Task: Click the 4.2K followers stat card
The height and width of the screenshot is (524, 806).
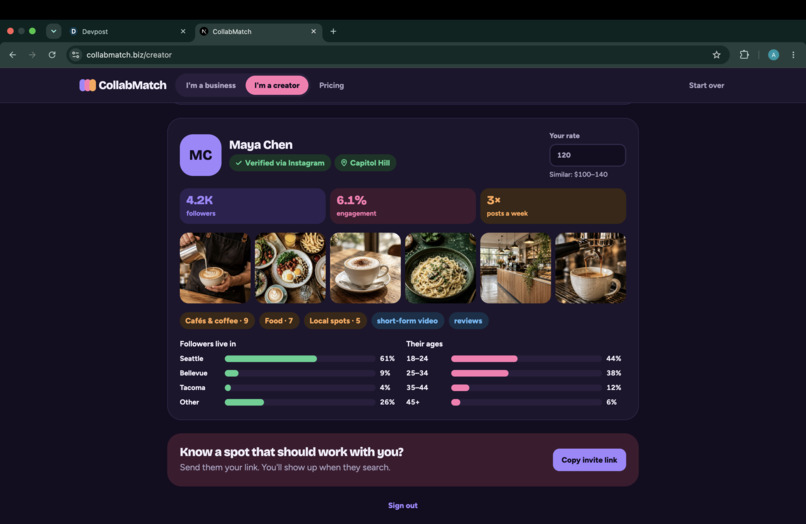Action: [x=252, y=206]
